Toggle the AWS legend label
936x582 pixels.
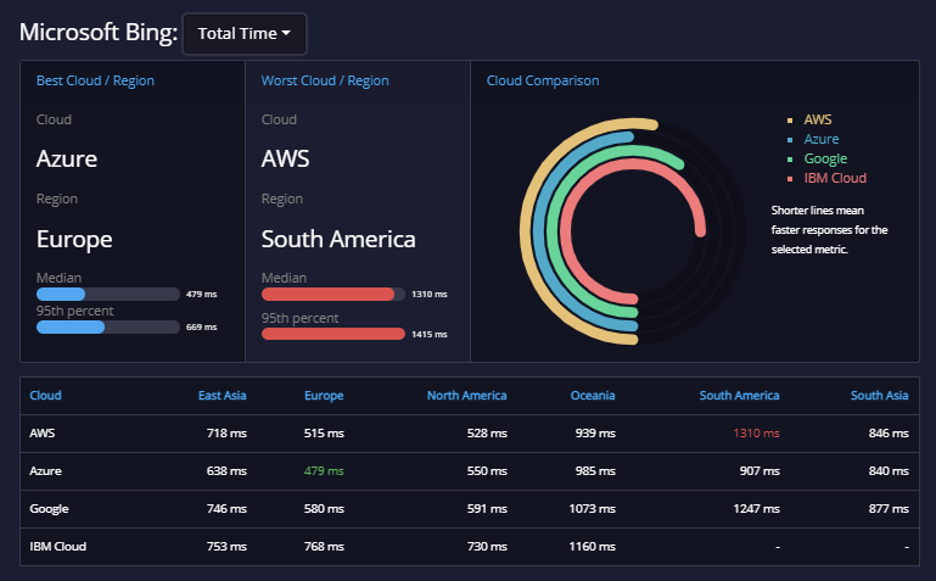click(x=817, y=119)
